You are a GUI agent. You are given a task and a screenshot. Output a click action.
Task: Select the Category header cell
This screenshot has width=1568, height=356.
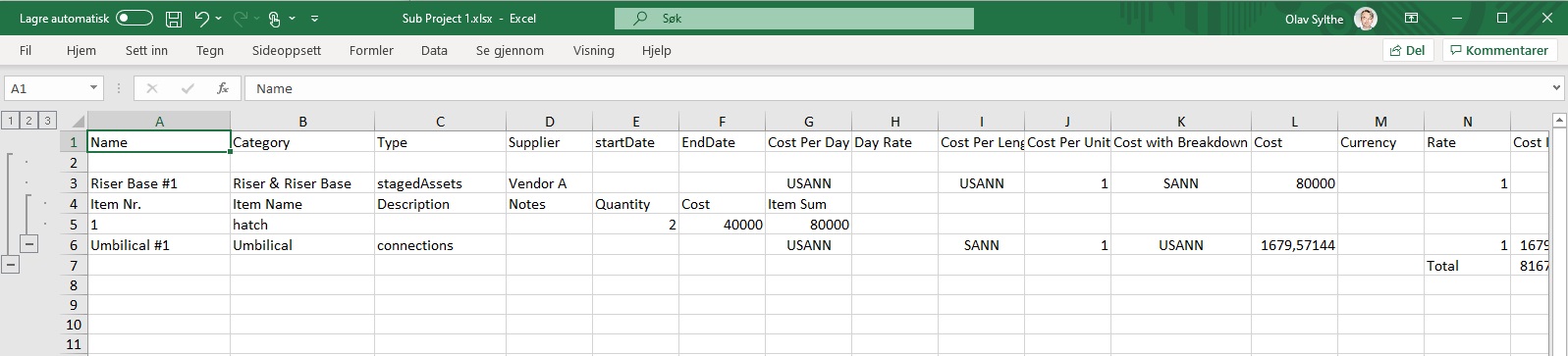click(302, 142)
